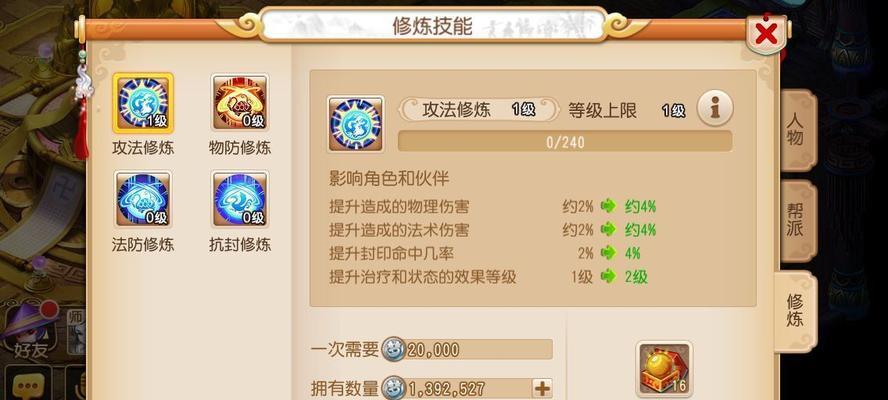Viewport: 888px width, 400px height.
Task: Click the 提升造成的物理伤害 effect row
Action: click(x=493, y=206)
